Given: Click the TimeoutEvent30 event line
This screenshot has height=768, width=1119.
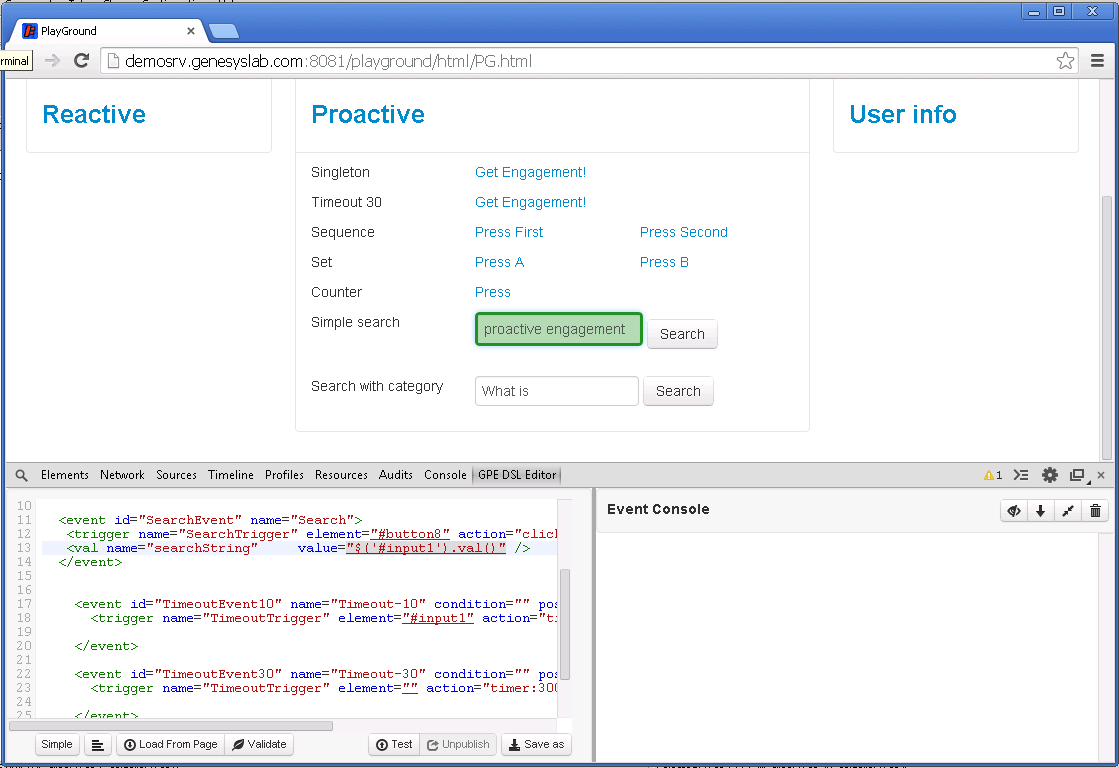Looking at the screenshot, I should 314,674.
